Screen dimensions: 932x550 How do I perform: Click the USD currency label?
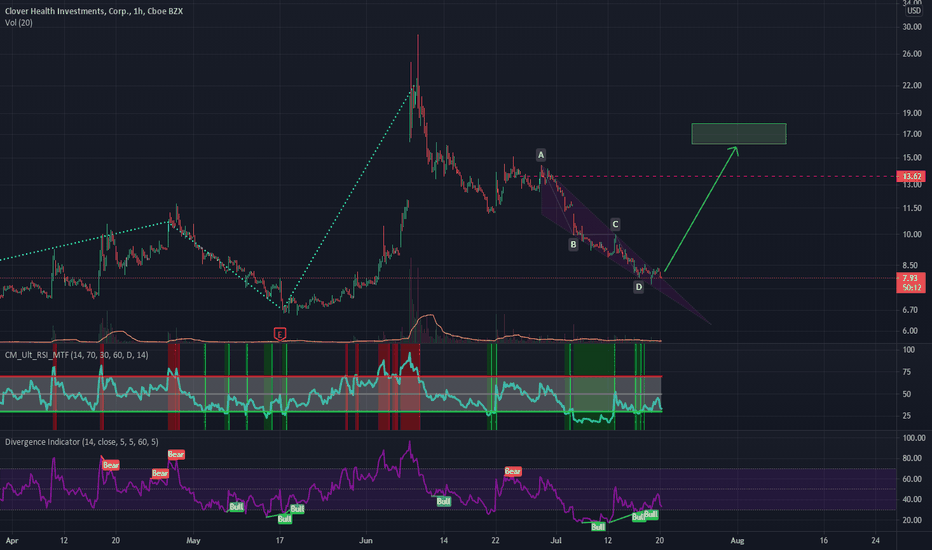tap(914, 11)
